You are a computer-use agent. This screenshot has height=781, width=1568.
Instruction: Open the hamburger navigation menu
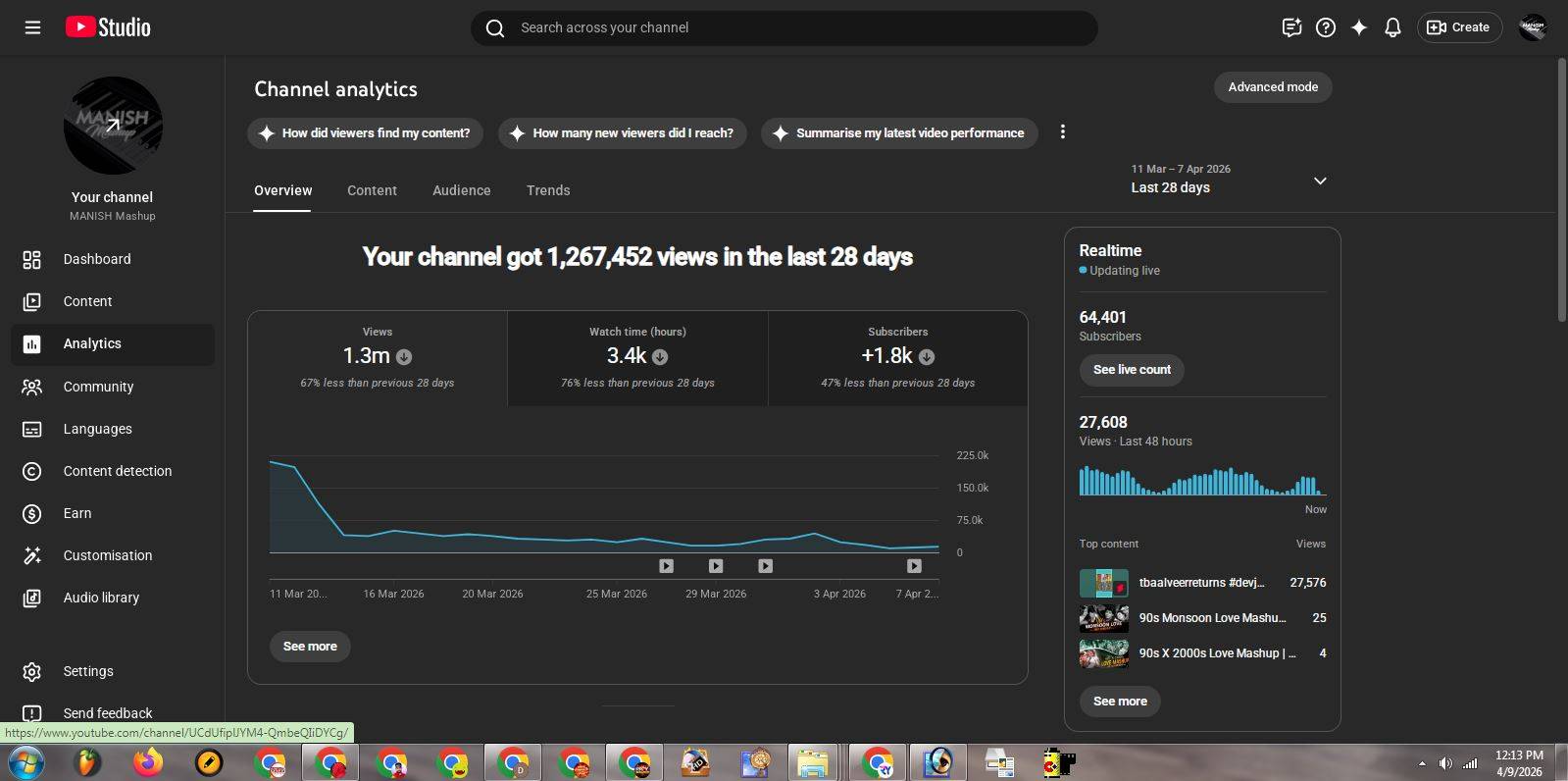32,27
